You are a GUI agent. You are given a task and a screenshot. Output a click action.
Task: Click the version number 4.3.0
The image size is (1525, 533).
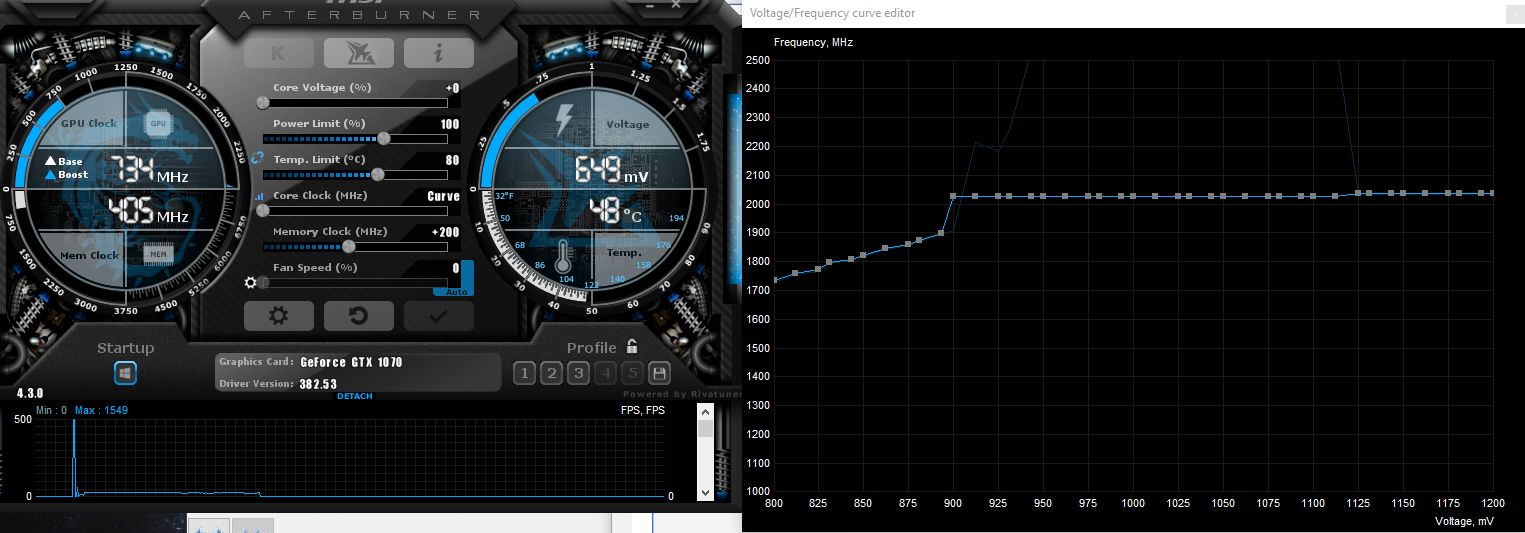30,394
